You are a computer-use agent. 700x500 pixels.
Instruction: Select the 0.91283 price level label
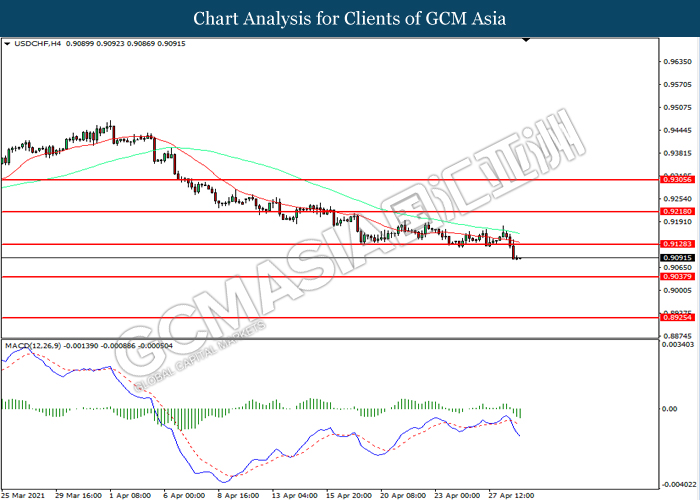(x=677, y=244)
